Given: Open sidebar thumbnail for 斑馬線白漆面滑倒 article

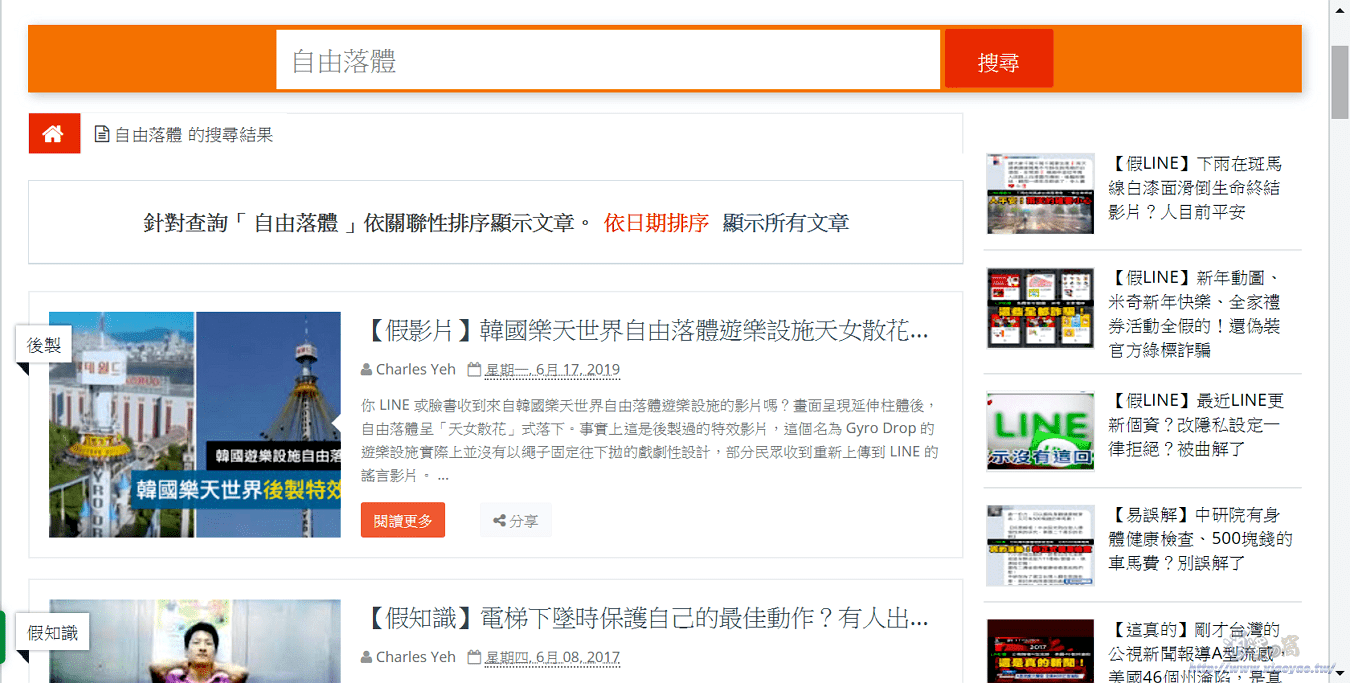Looking at the screenshot, I should coord(1040,193).
